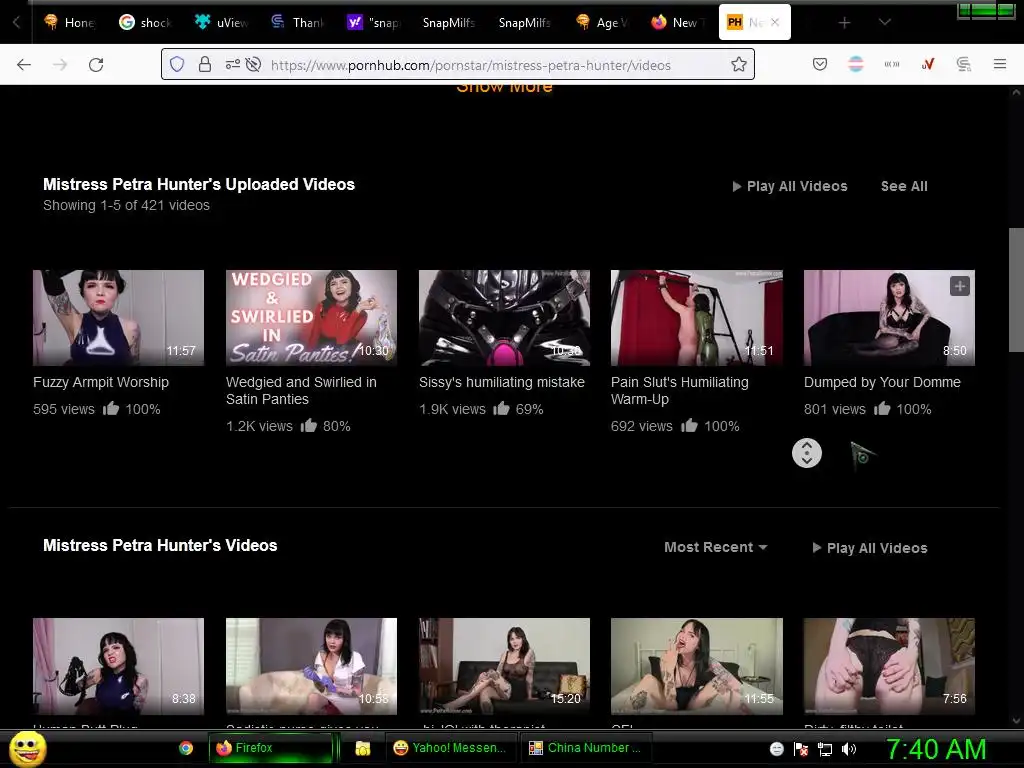Open the Firefox hamburger application menu
This screenshot has width=1024, height=768.
click(x=999, y=64)
